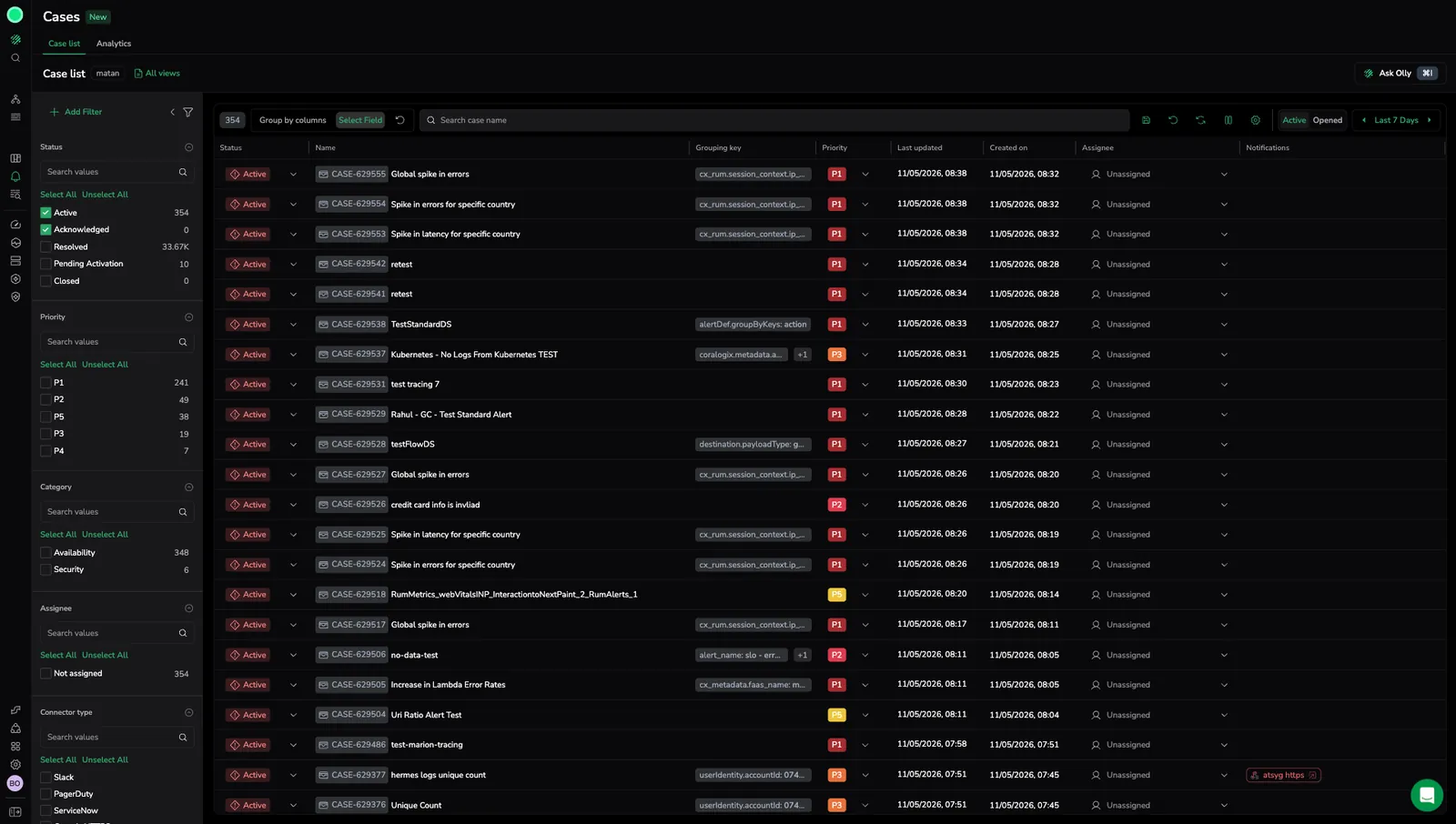Click the matan view name tag
1456x824 pixels.
107,74
